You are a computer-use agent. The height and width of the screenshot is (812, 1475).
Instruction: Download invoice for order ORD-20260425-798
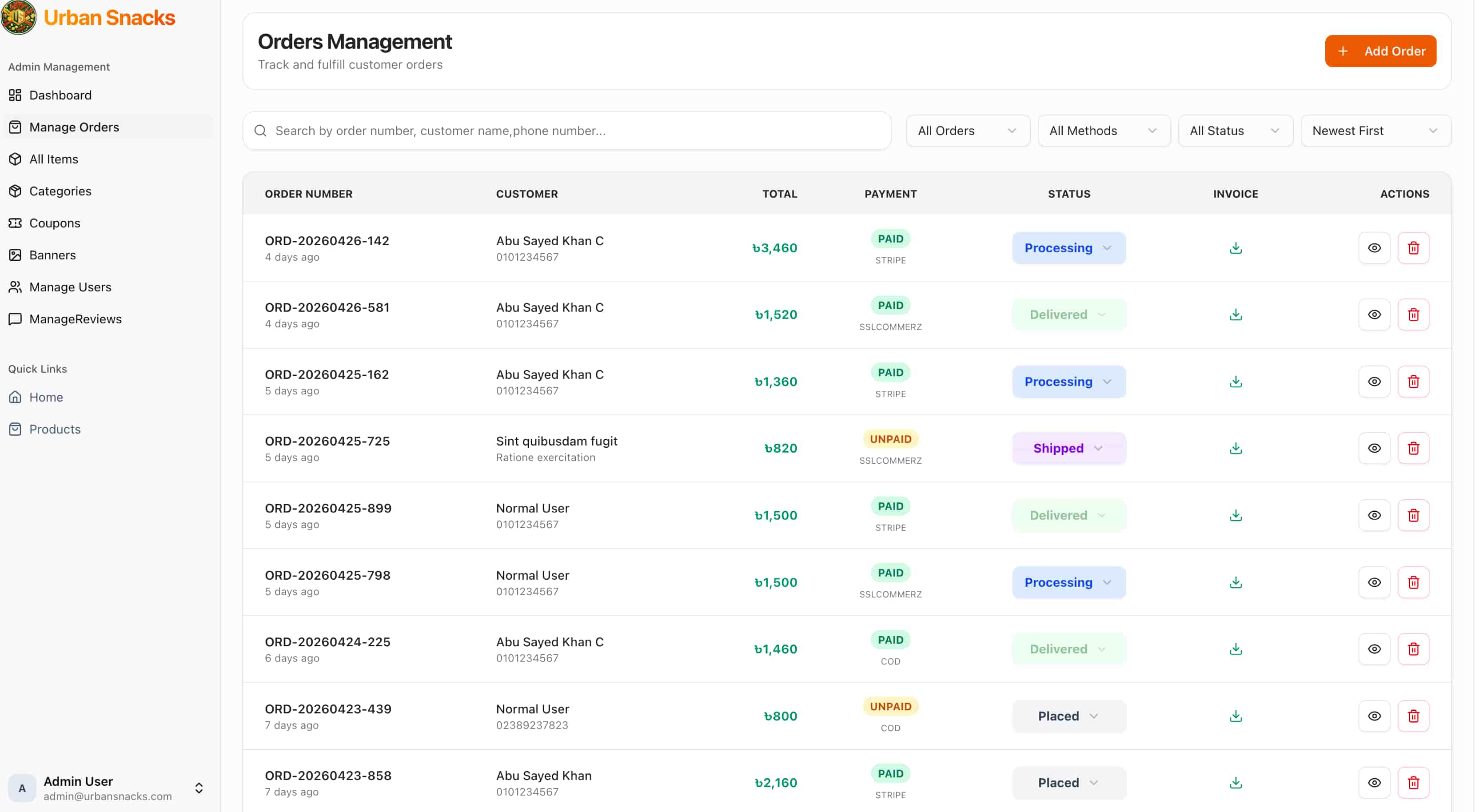tap(1236, 582)
